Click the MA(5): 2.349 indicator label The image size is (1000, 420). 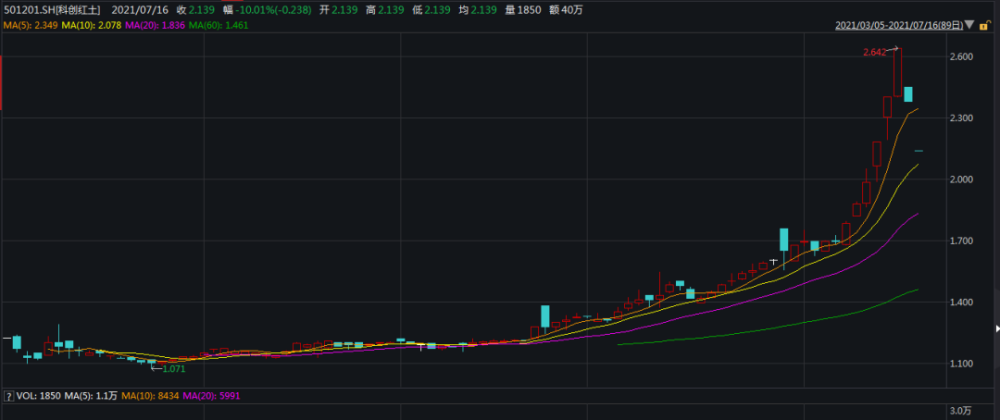click(30, 25)
